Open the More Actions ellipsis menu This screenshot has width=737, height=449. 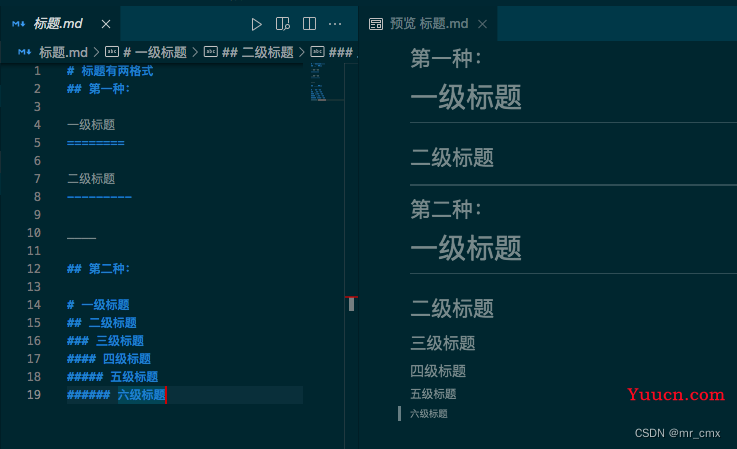(336, 23)
